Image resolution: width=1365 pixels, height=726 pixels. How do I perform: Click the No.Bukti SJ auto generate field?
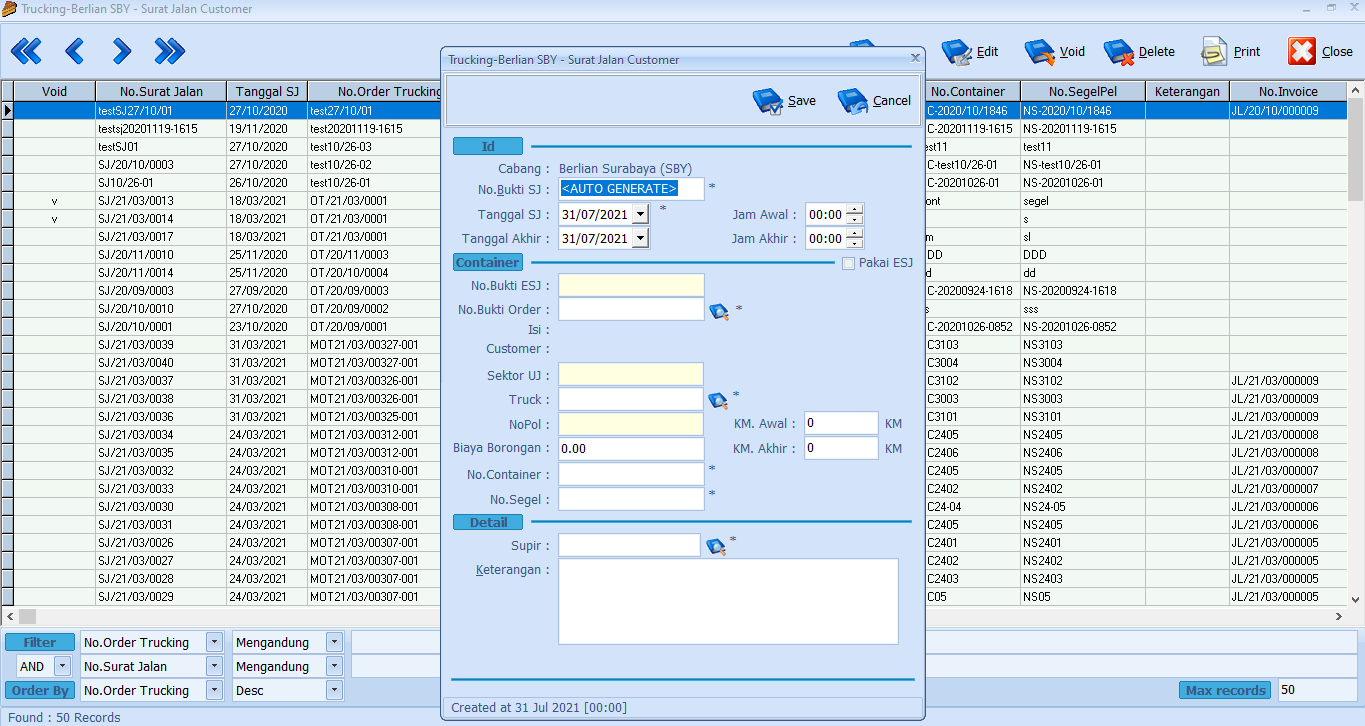[x=631, y=188]
